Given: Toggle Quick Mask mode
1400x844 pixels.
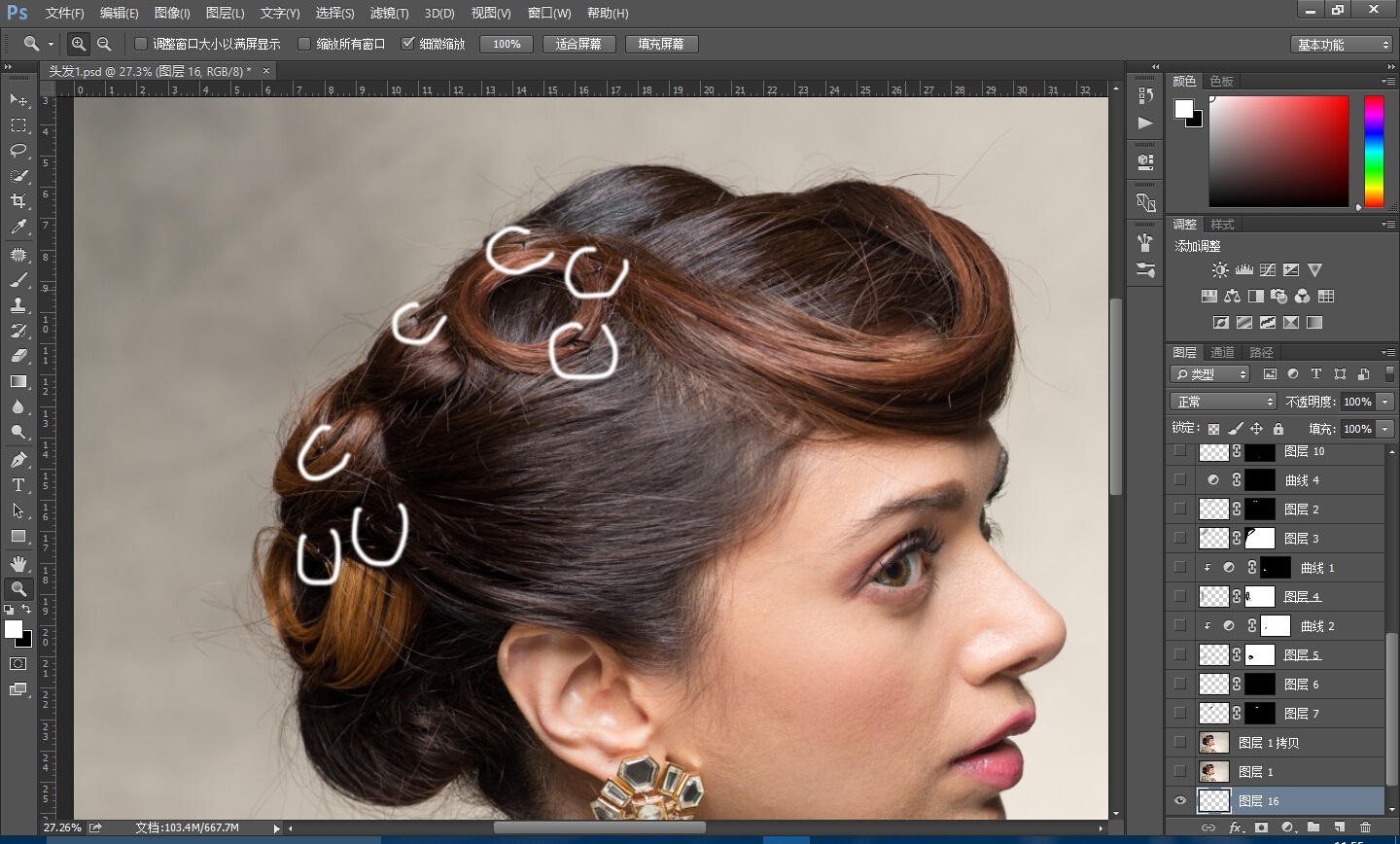Looking at the screenshot, I should pos(18,664).
